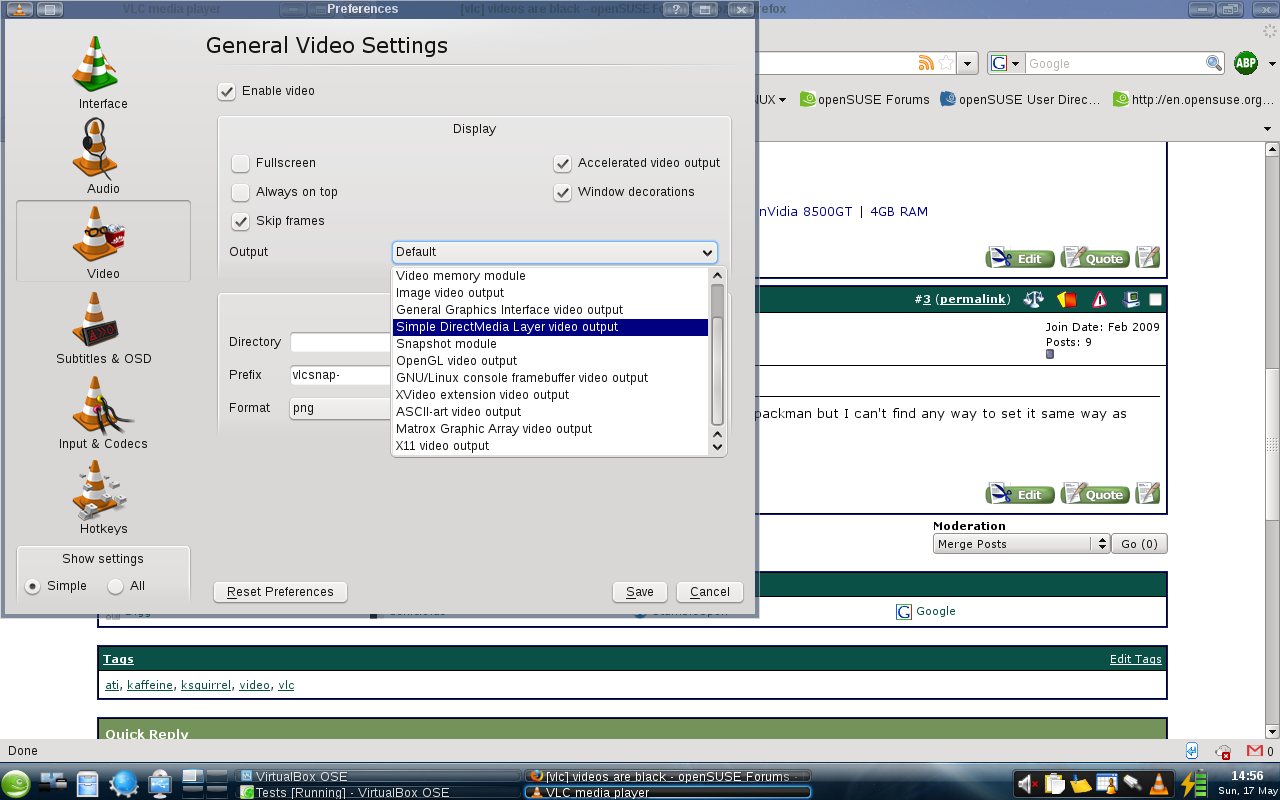
Task: Click the Google search input field
Action: 1114,63
